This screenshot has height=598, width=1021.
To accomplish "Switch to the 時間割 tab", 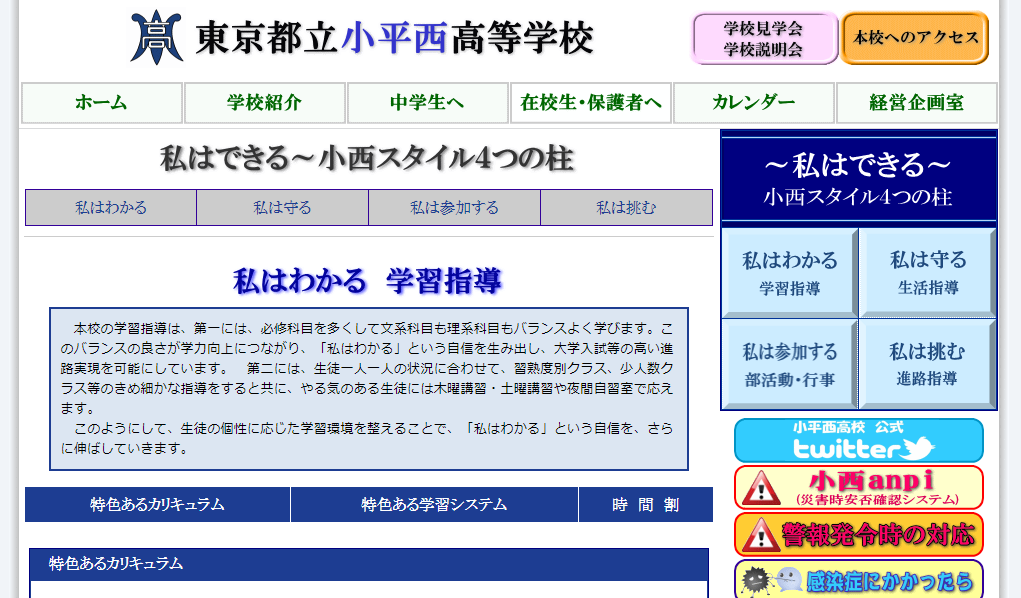I will click(x=645, y=505).
